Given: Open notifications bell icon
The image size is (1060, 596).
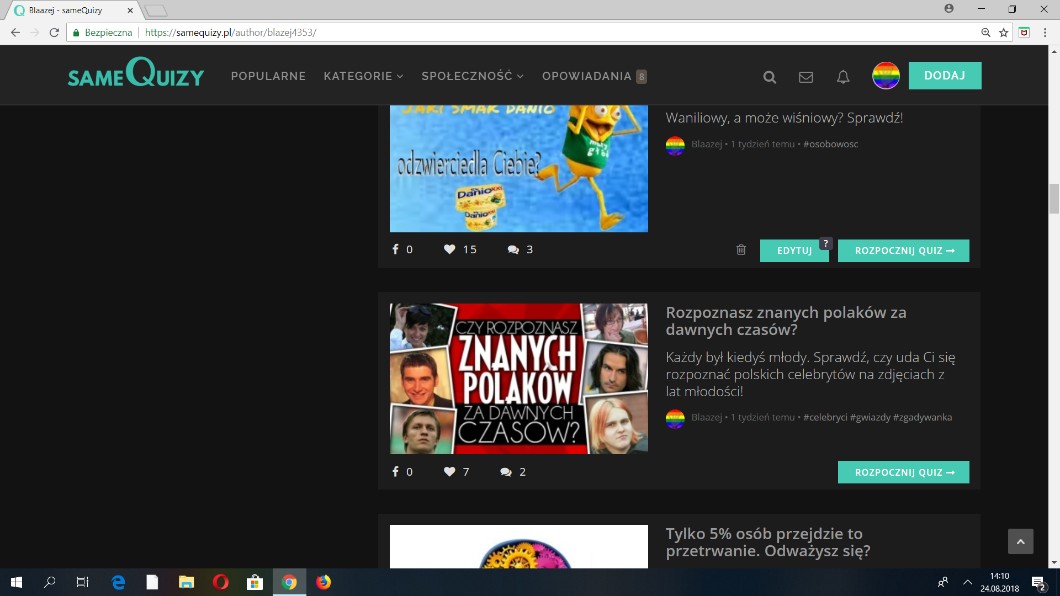Looking at the screenshot, I should click(843, 77).
